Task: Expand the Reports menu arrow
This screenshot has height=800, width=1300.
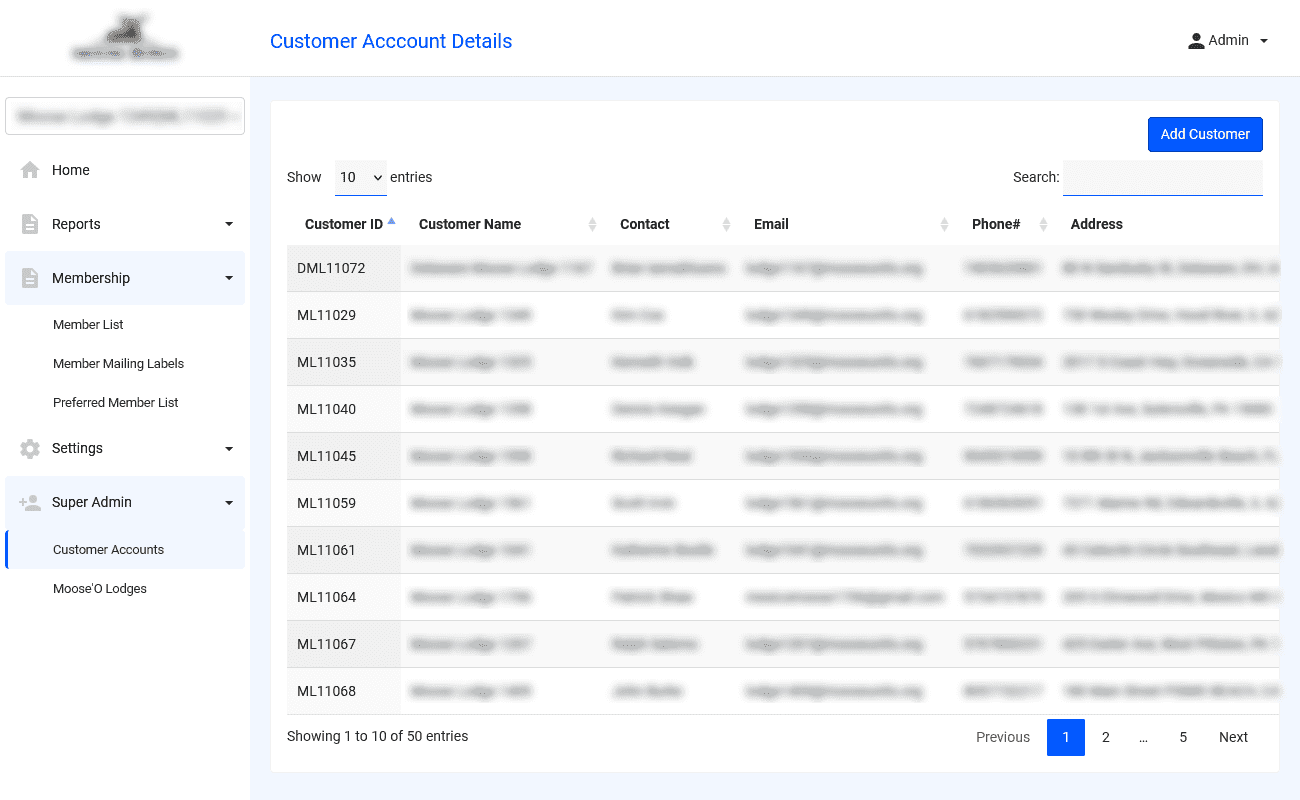Action: (229, 224)
